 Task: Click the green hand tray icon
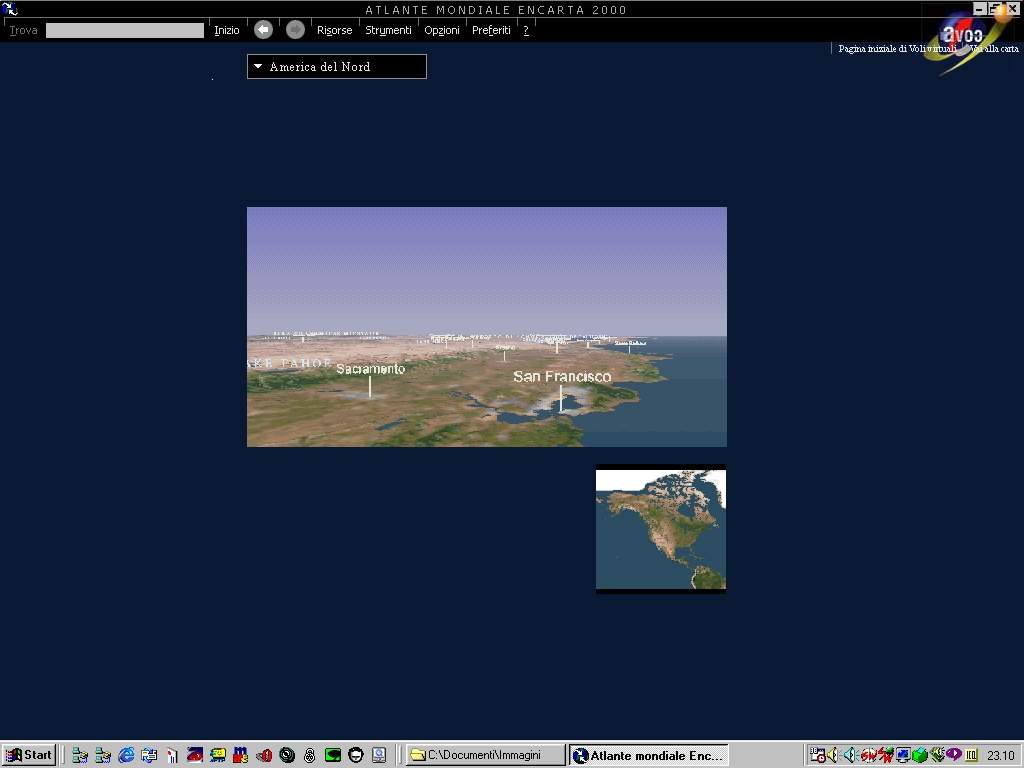coord(938,756)
